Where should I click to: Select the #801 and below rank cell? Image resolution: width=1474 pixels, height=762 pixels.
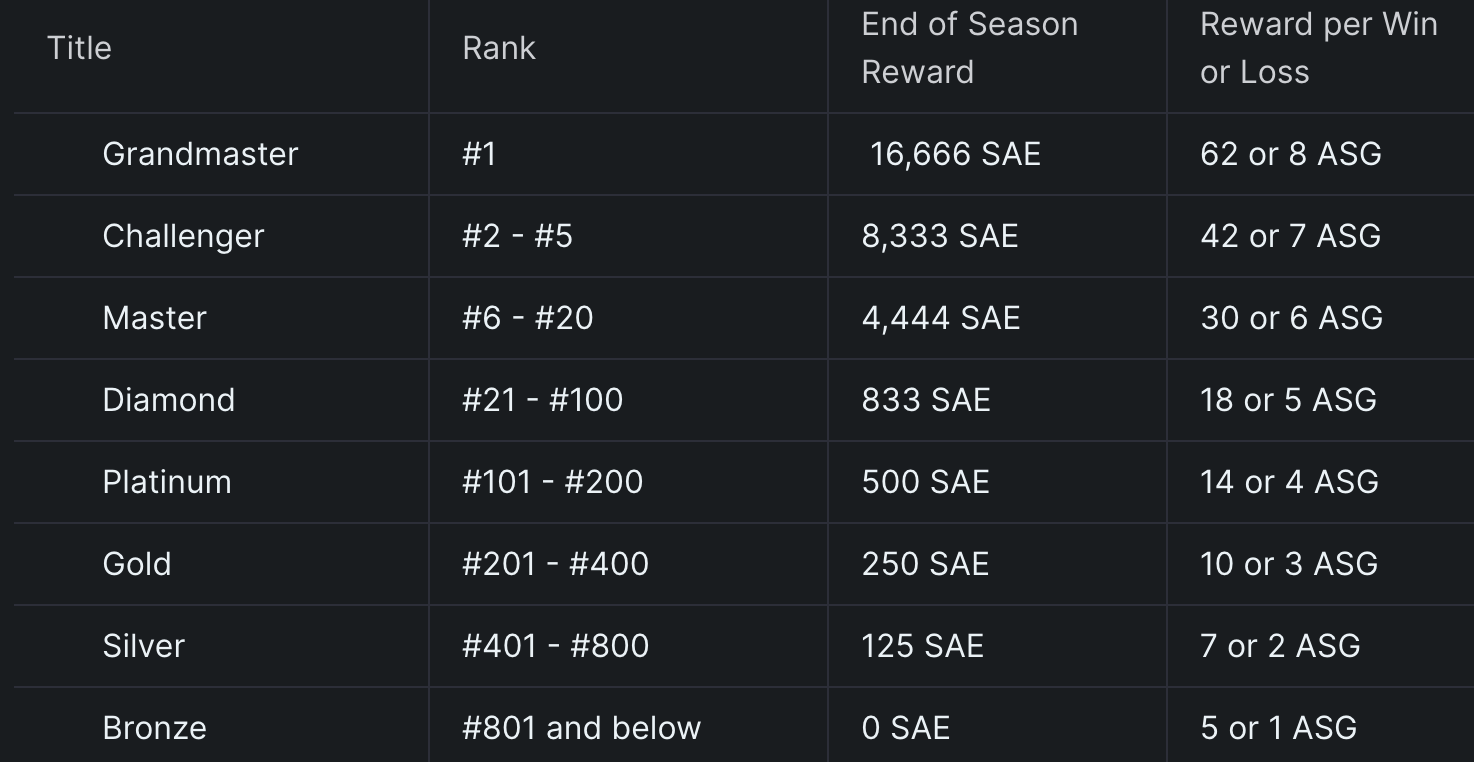581,728
